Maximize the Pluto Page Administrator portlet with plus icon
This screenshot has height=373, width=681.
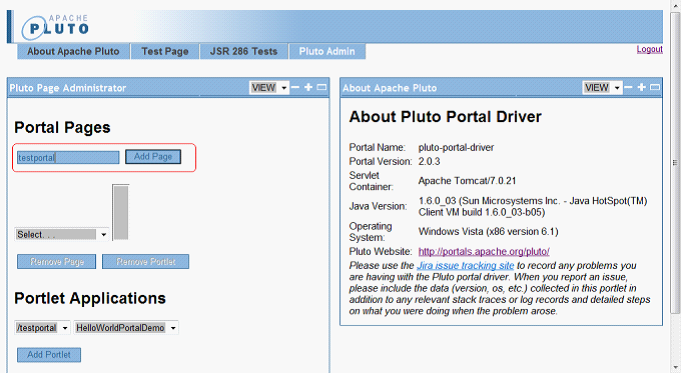tap(308, 87)
